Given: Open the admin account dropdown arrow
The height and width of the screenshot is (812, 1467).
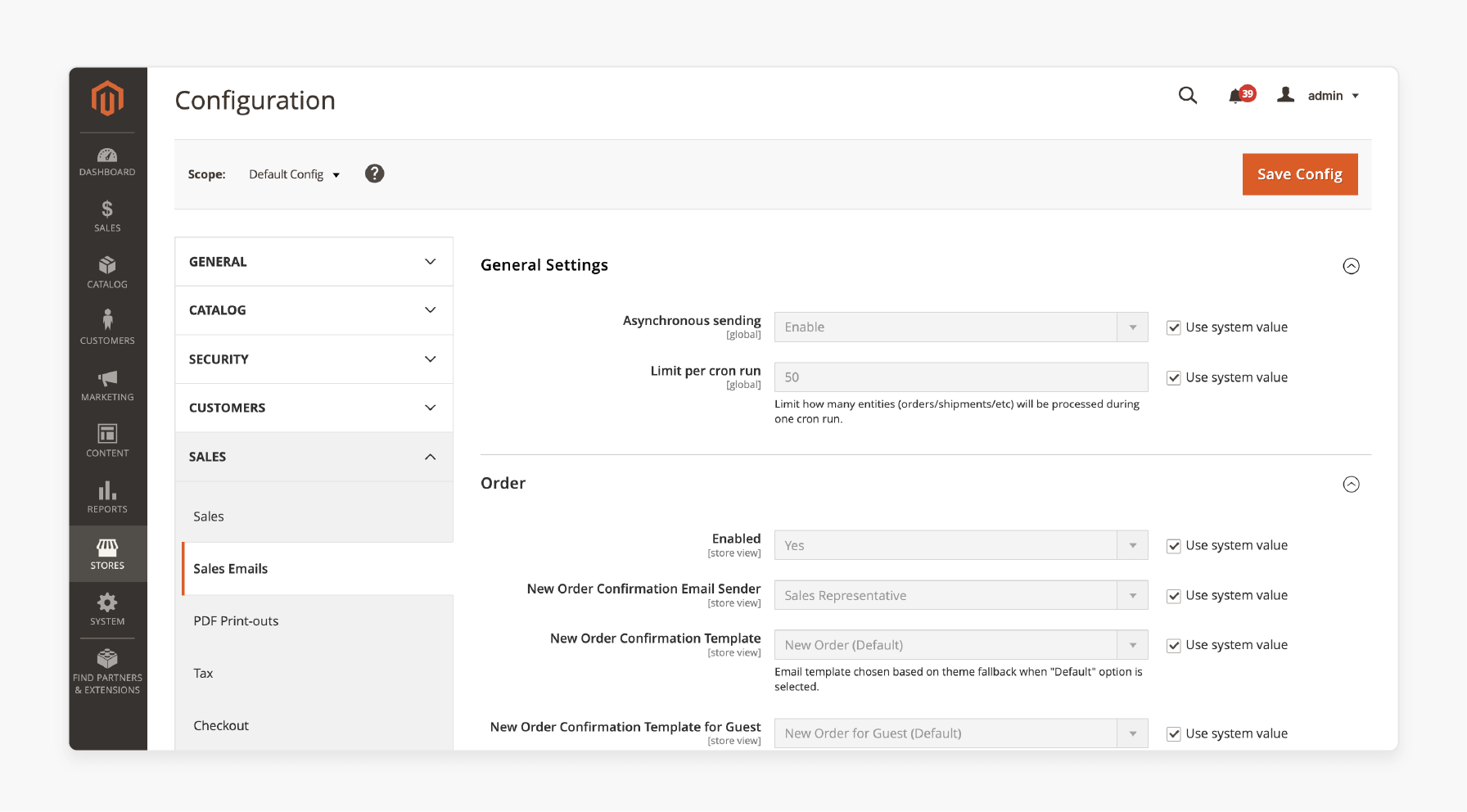Looking at the screenshot, I should [1356, 96].
